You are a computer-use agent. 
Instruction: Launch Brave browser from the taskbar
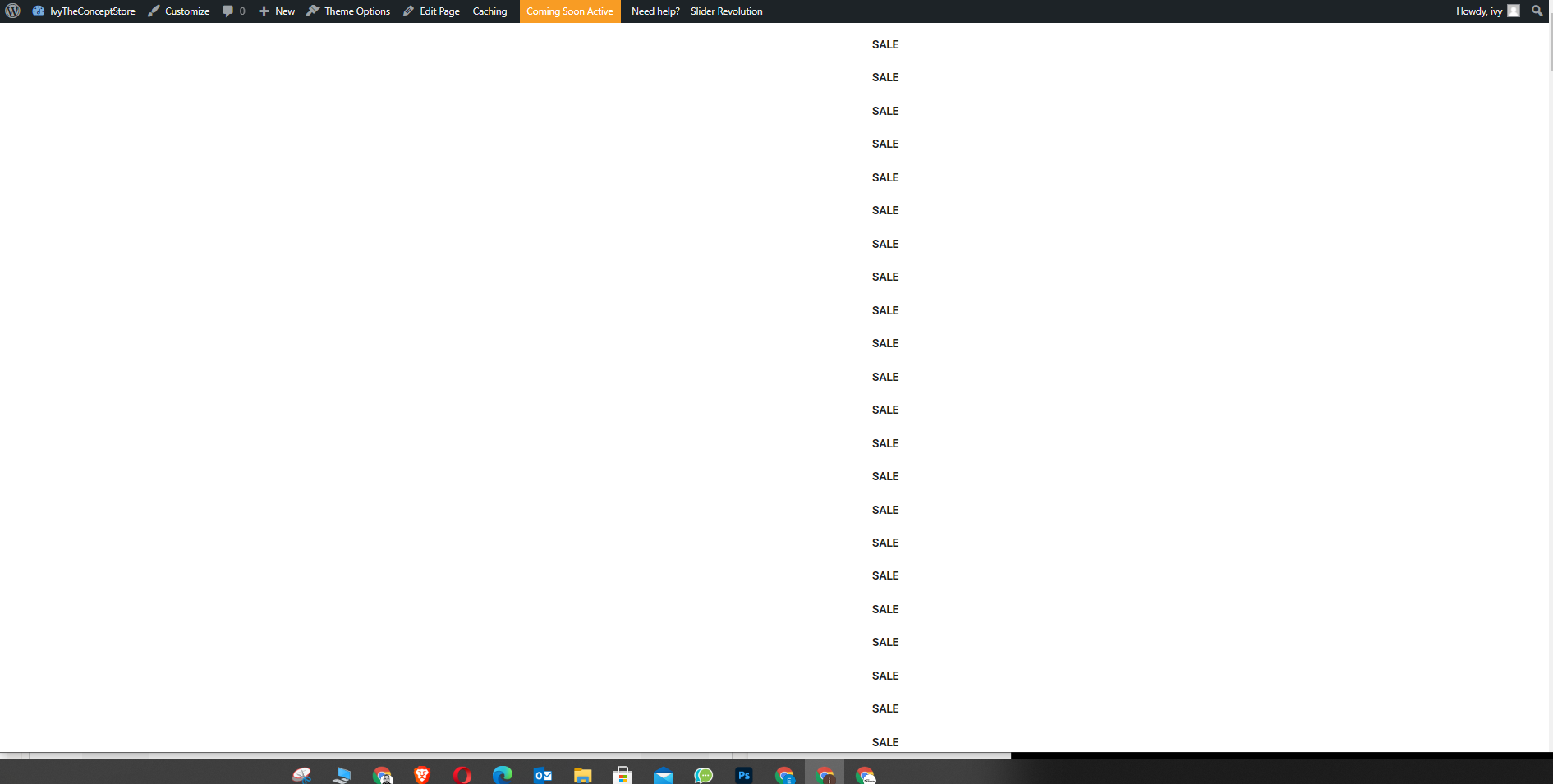tap(422, 775)
